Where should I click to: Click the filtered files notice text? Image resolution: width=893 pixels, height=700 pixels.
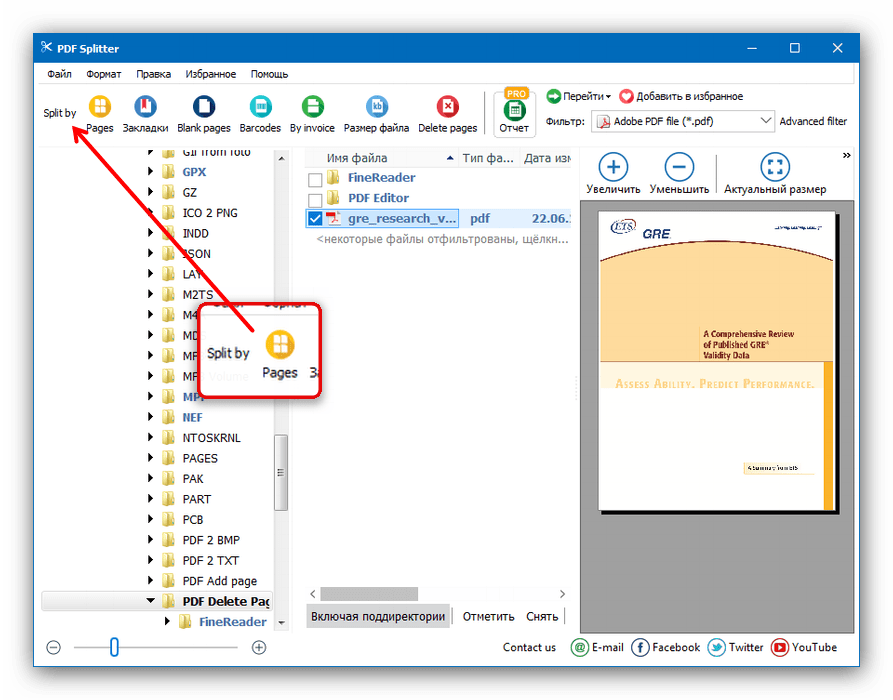pos(442,239)
